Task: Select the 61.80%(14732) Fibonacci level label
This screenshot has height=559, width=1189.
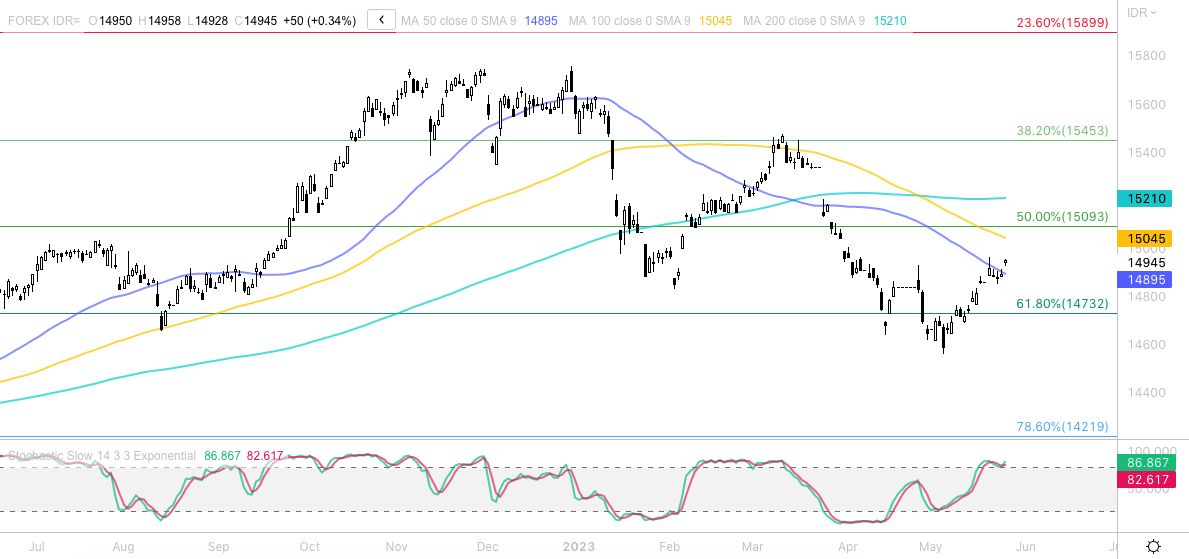Action: tap(1061, 303)
